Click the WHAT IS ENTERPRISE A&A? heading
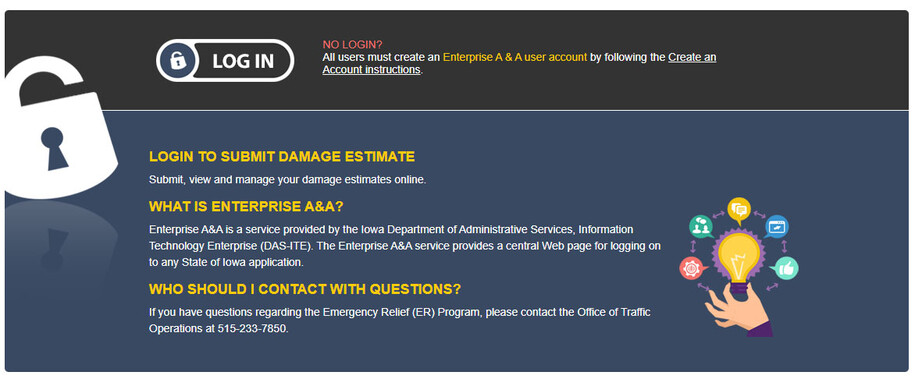Screen dimensions: 915x379 click(x=246, y=207)
